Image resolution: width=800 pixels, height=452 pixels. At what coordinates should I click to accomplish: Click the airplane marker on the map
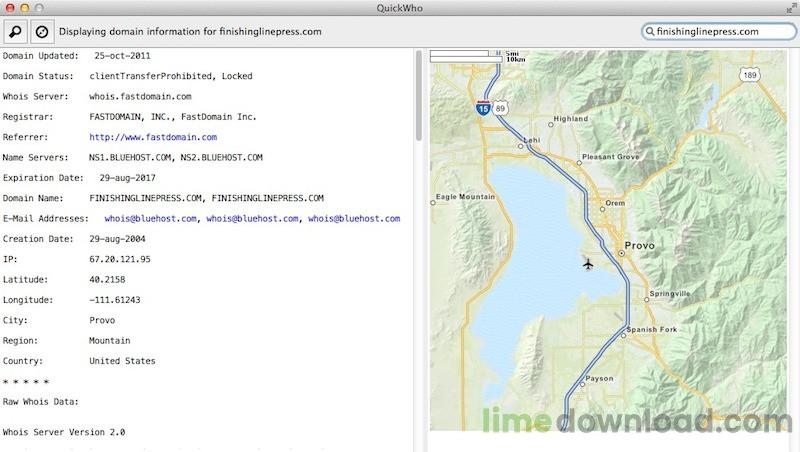point(587,264)
